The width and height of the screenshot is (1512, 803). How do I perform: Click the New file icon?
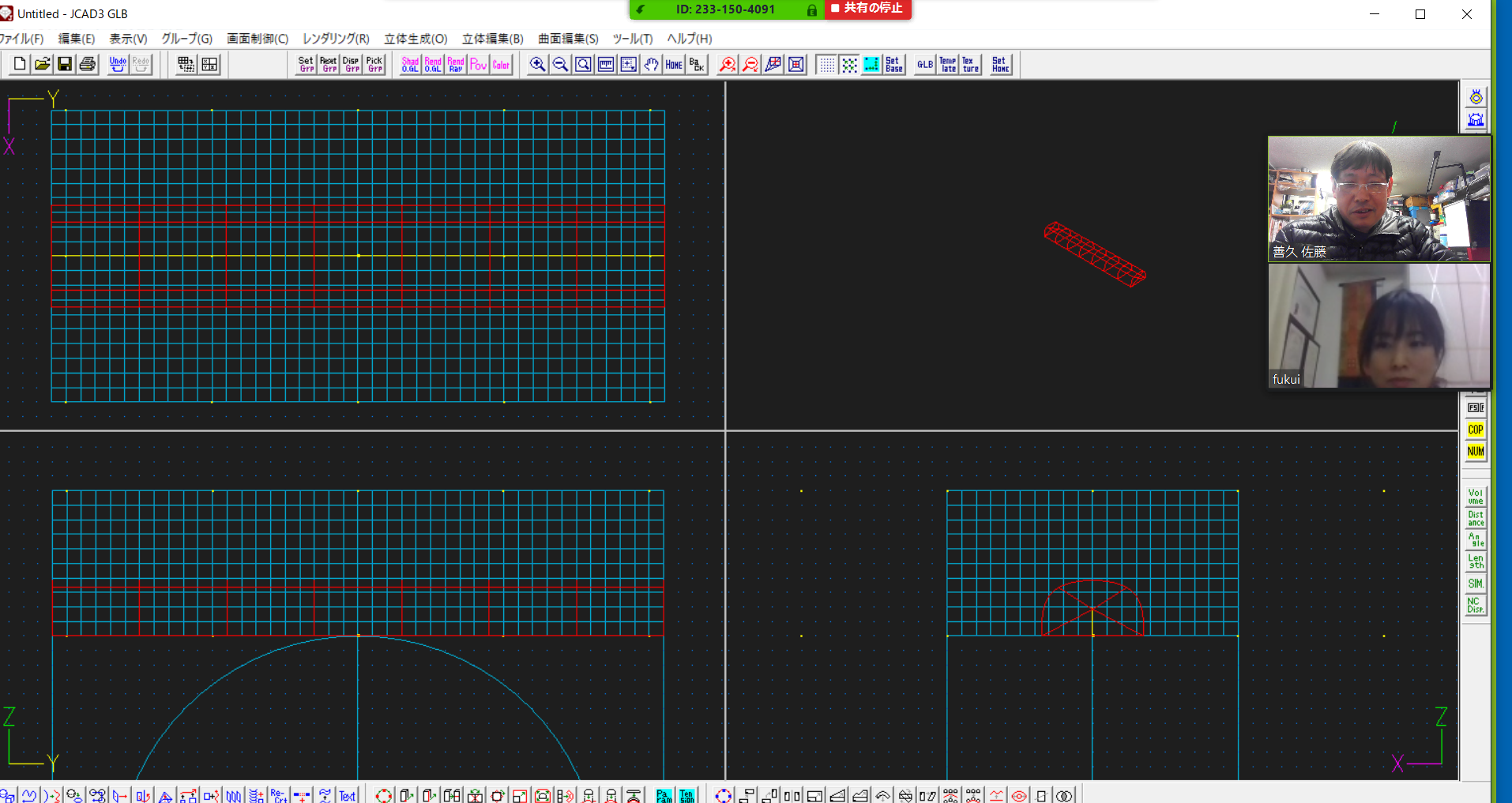[20, 65]
